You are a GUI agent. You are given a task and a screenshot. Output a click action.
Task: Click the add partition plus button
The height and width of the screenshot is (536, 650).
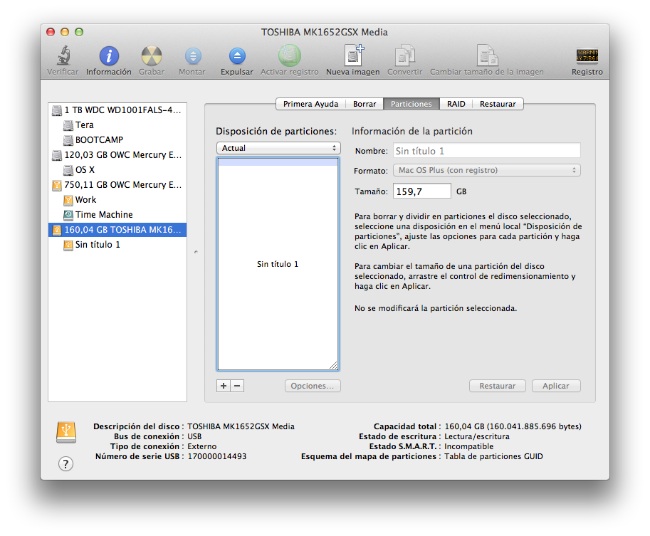tap(223, 386)
